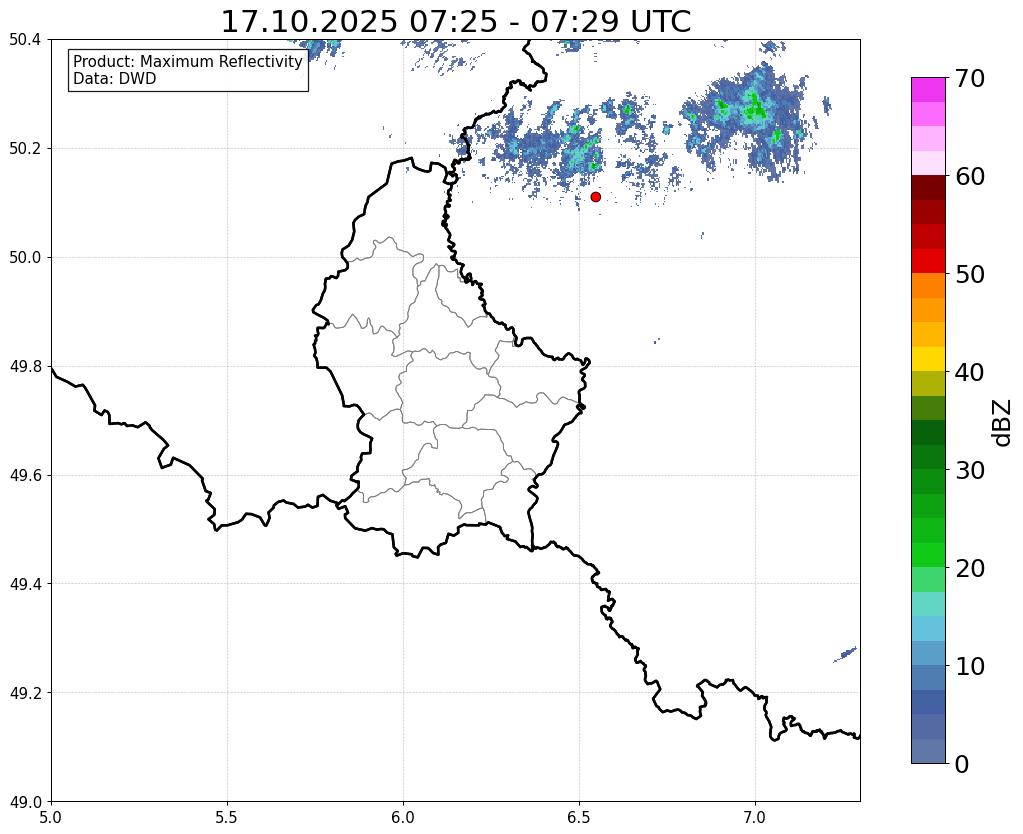The height and width of the screenshot is (834, 1023).
Task: Click longitude label 7.0
Action: (x=755, y=817)
